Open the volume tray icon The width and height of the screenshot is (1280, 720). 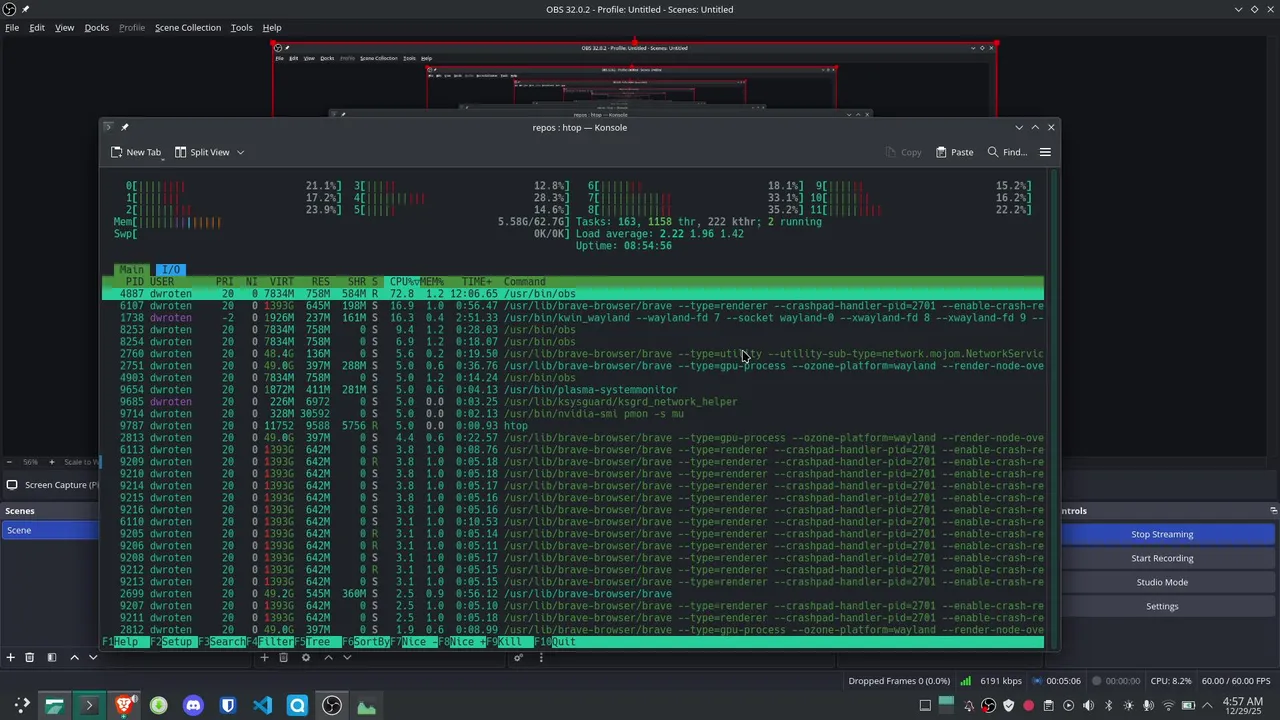(x=1089, y=706)
